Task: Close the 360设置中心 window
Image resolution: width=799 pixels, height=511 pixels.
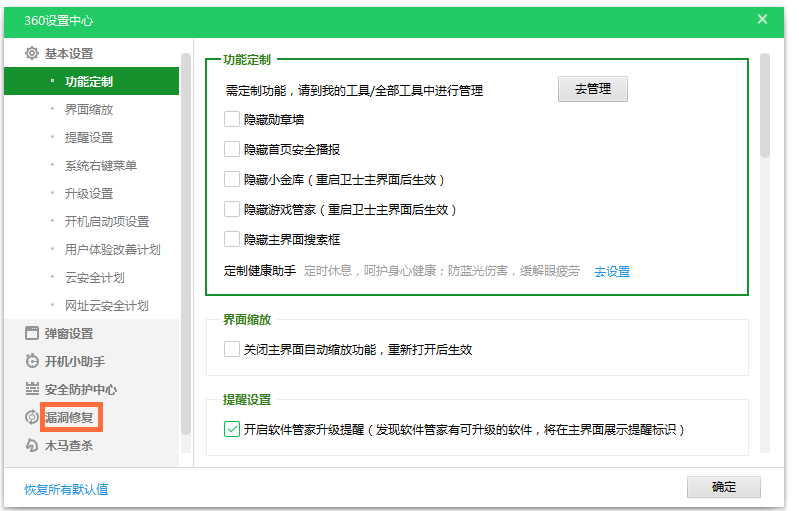Action: (762, 19)
